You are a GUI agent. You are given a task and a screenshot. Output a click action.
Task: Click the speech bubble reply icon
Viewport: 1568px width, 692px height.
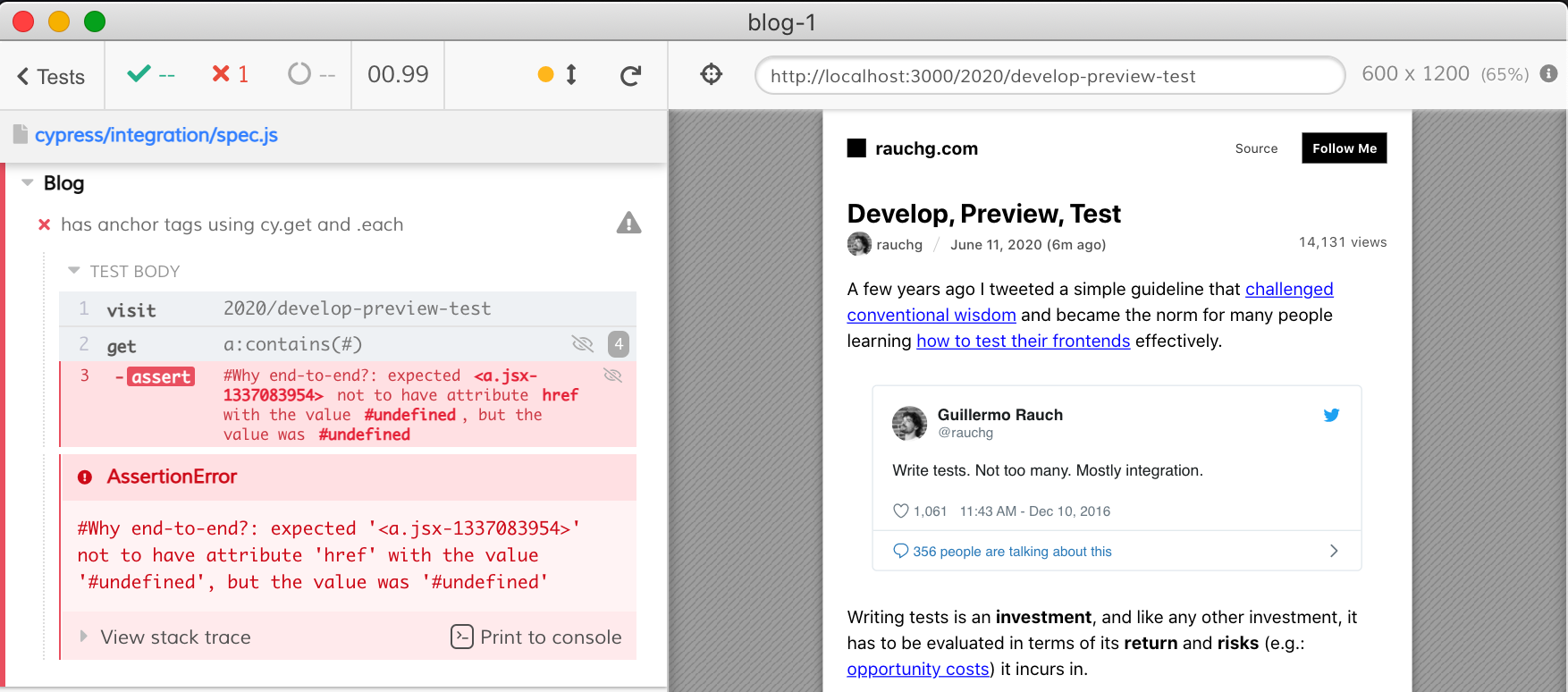[900, 551]
